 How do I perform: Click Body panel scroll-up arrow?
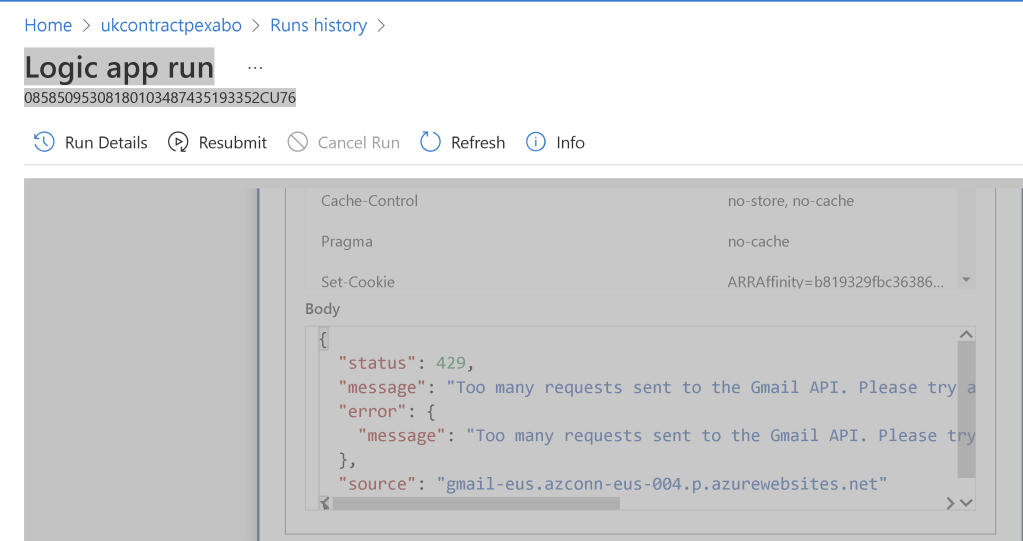point(966,334)
